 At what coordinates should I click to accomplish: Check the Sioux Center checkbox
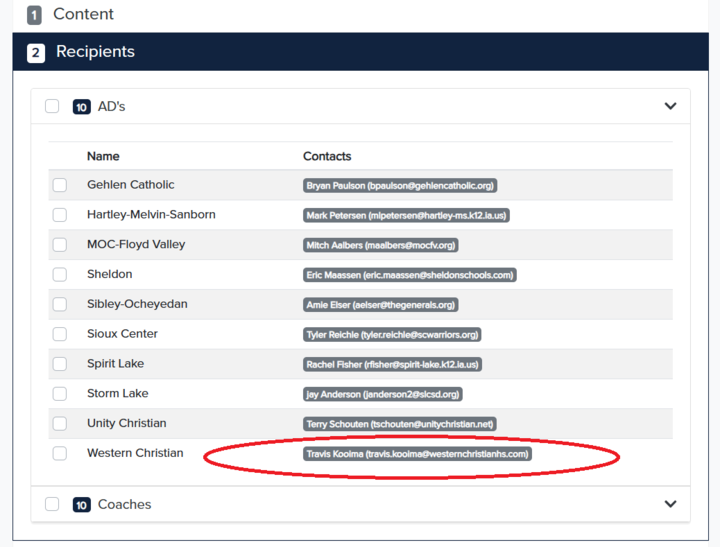[60, 334]
